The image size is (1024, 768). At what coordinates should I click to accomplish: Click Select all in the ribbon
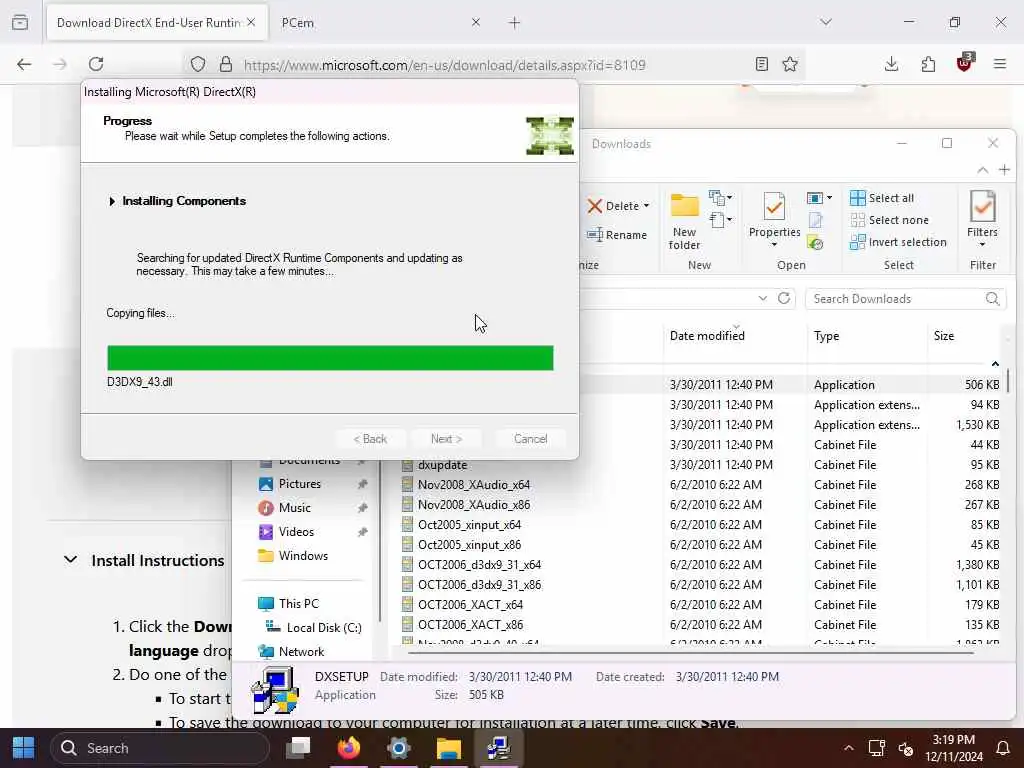(882, 198)
